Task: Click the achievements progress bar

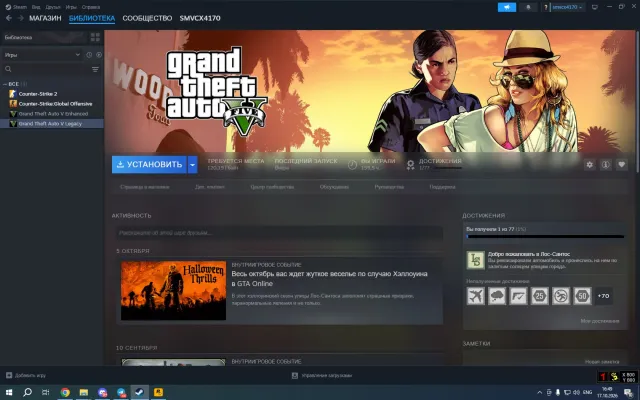Action: [545, 236]
